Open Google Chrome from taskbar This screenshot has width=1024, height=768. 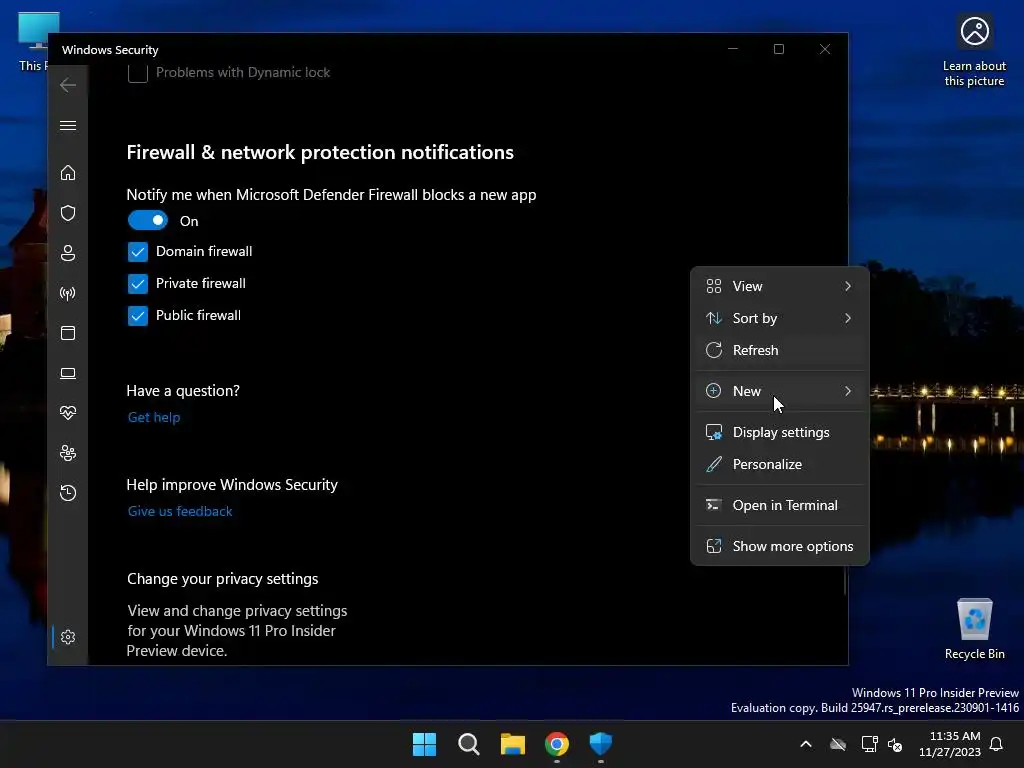(x=556, y=744)
